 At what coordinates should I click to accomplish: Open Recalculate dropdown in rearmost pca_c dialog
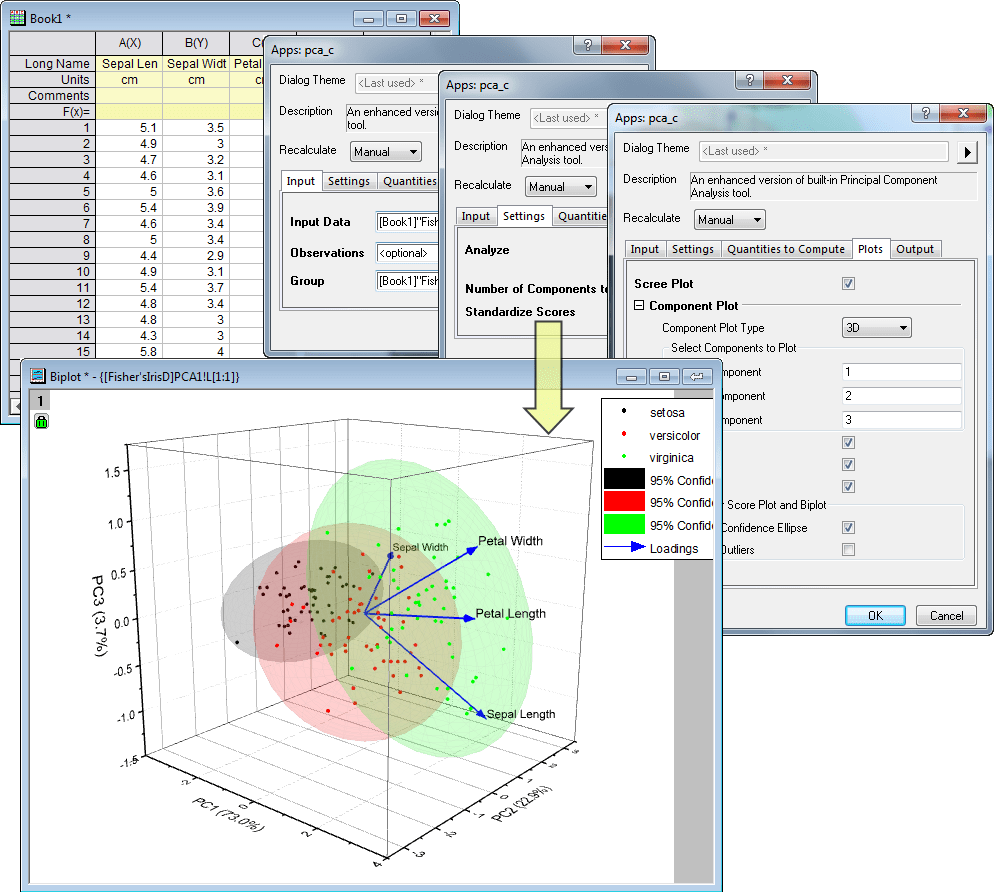click(385, 152)
